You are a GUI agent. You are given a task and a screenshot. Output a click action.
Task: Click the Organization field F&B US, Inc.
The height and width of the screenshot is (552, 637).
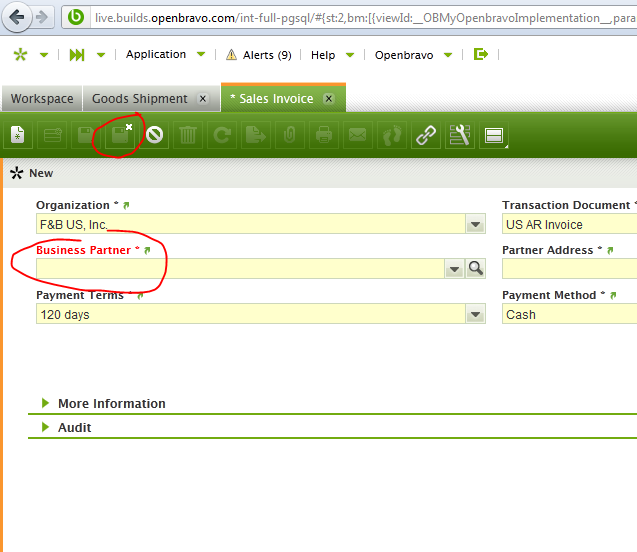tap(251, 224)
